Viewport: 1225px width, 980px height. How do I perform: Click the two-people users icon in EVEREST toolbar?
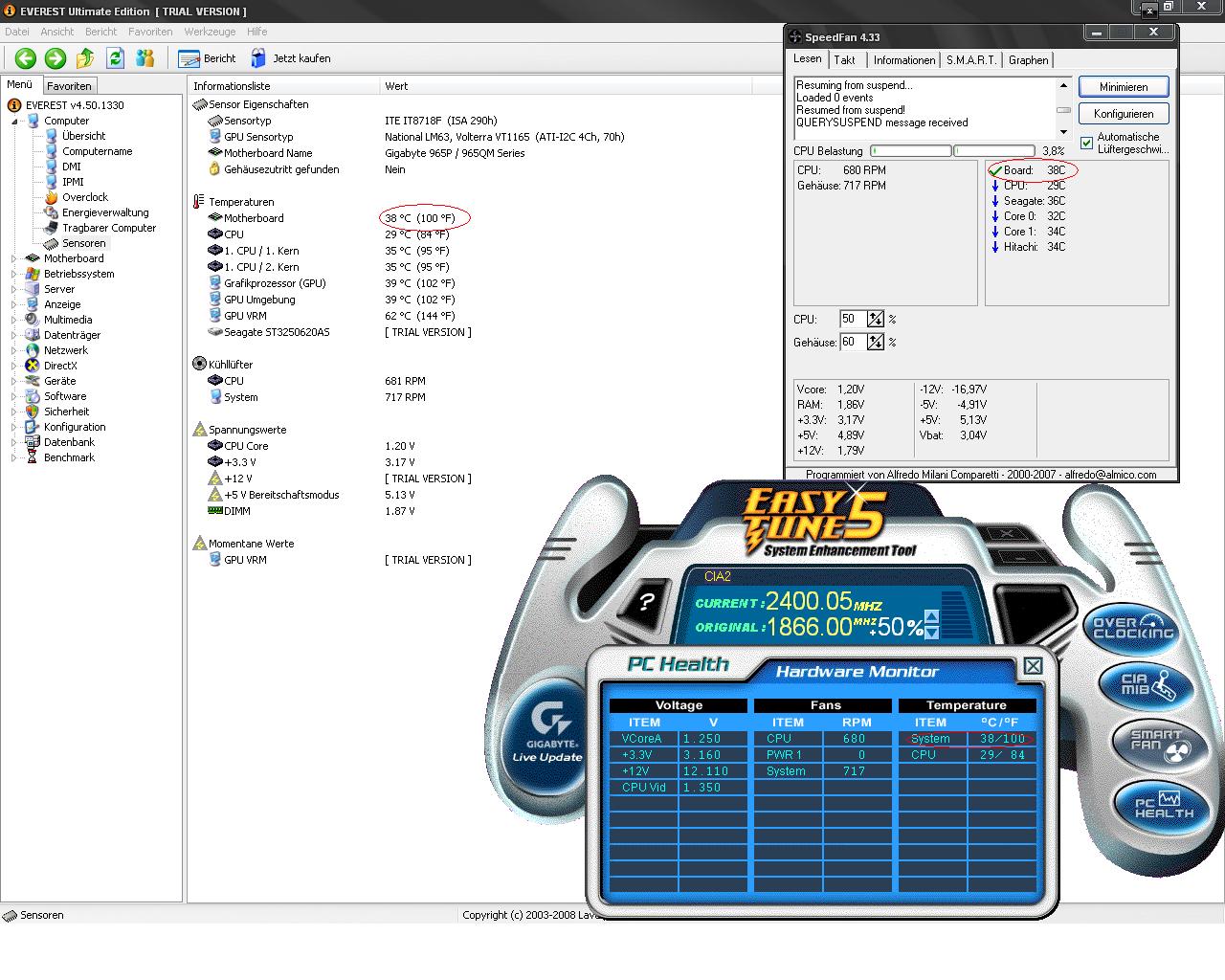145,58
